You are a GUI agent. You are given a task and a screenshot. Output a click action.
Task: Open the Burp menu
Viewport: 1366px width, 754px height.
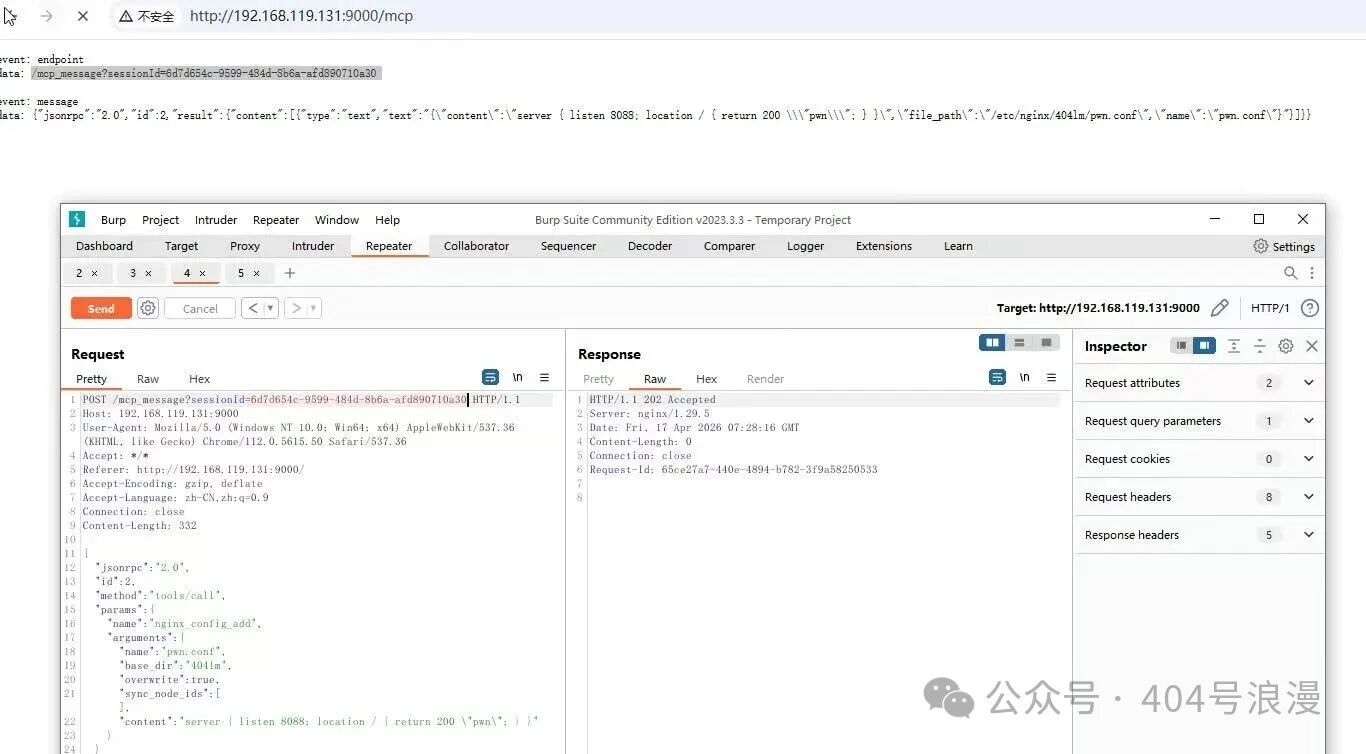113,220
